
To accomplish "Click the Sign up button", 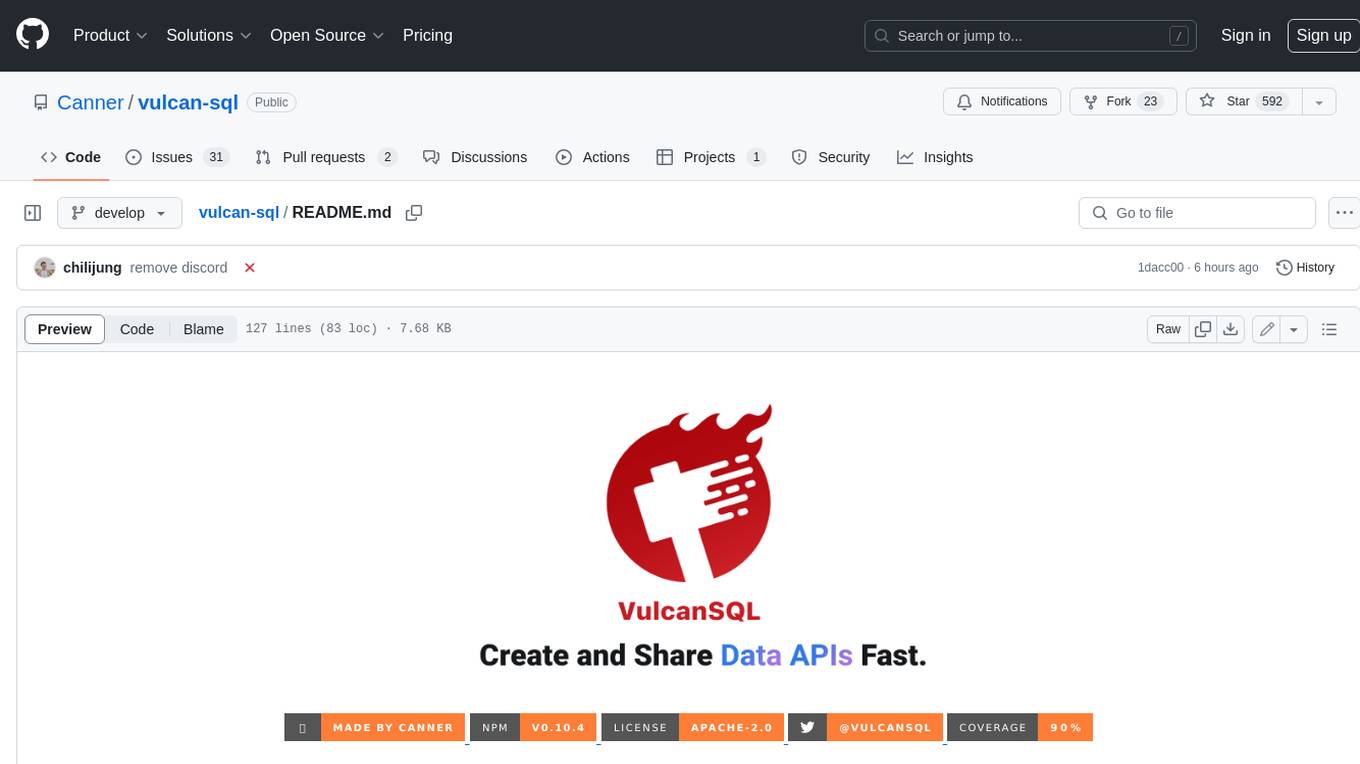I will point(1323,35).
